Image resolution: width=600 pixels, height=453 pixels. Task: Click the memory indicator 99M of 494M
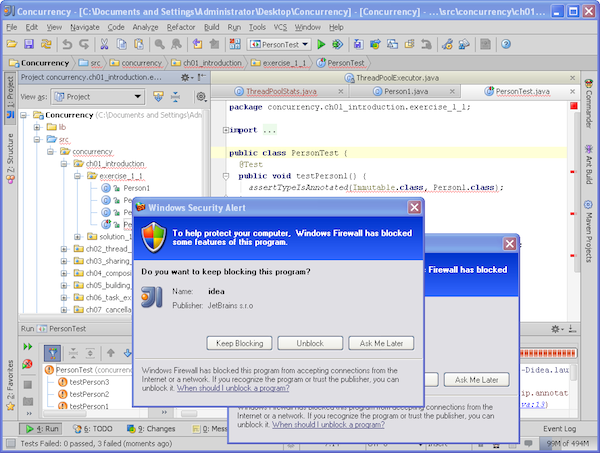click(x=567, y=443)
